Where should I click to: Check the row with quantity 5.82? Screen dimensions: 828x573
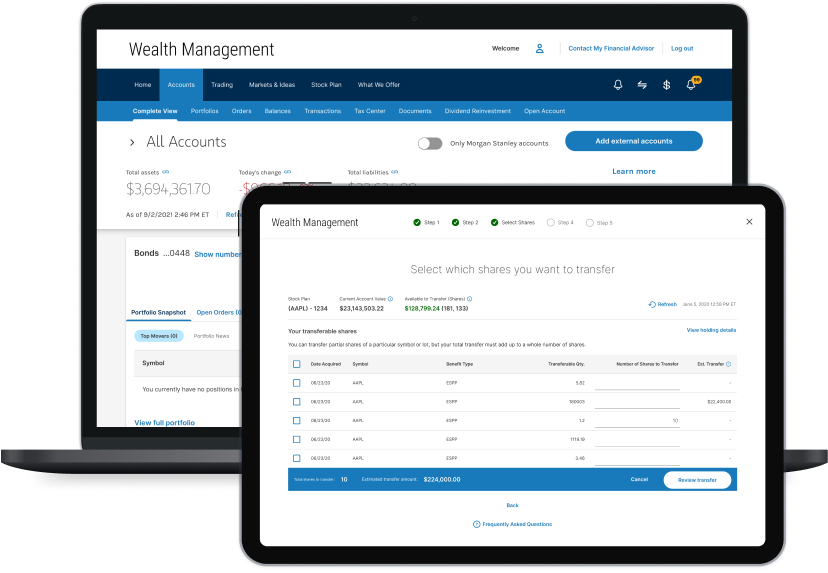pyautogui.click(x=297, y=383)
